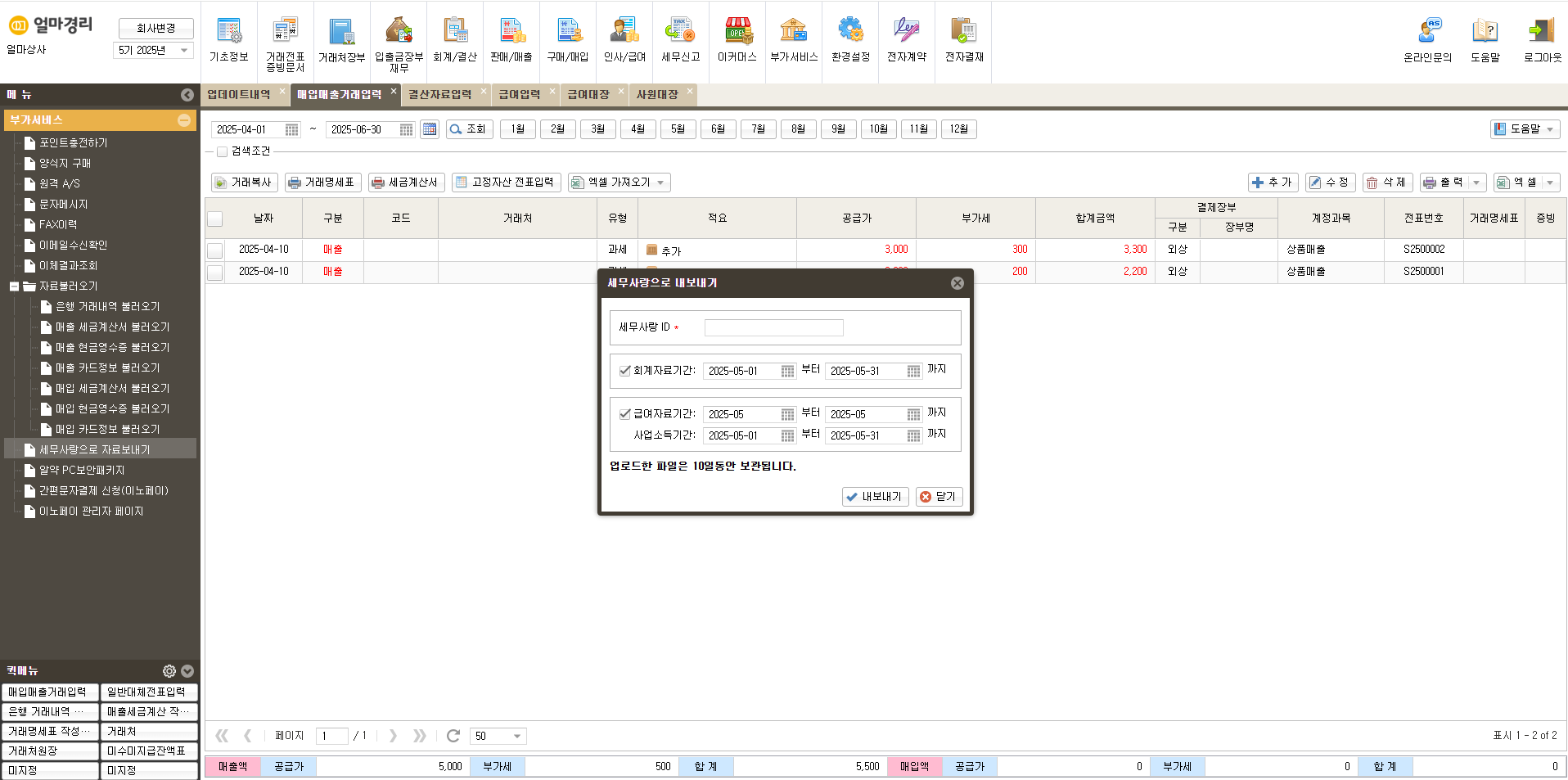
Task: Toggle the 급여자료기간 checkbox
Action: tap(624, 413)
